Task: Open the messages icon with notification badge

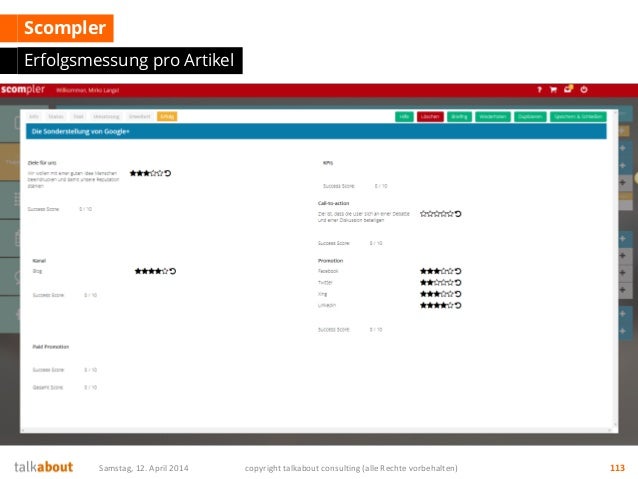Action: [x=568, y=89]
